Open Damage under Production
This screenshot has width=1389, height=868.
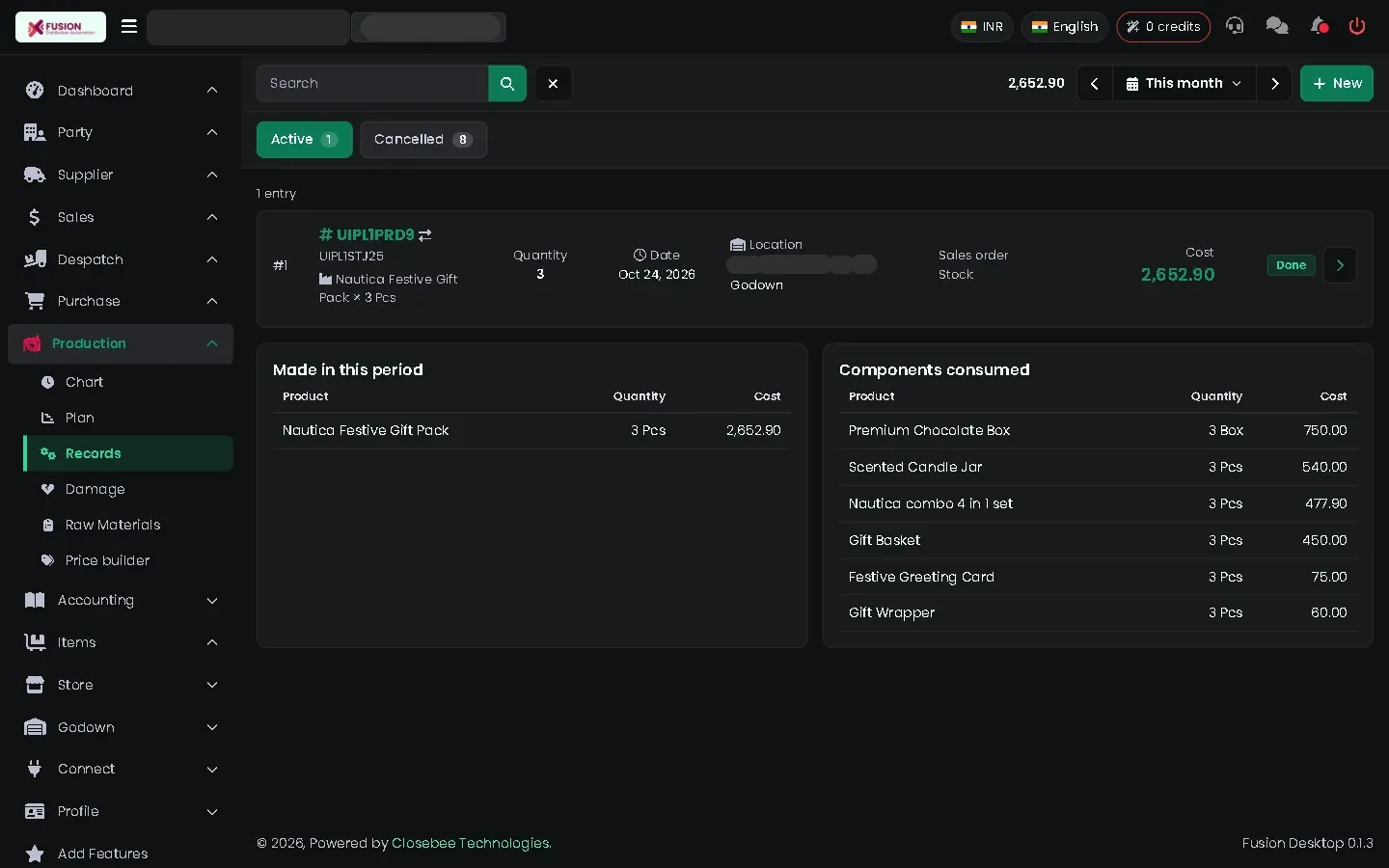click(x=127, y=489)
